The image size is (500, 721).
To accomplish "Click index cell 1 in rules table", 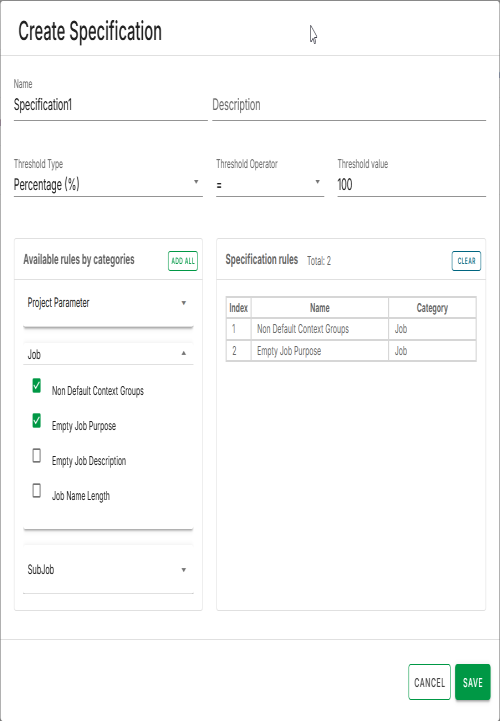I will [238, 329].
